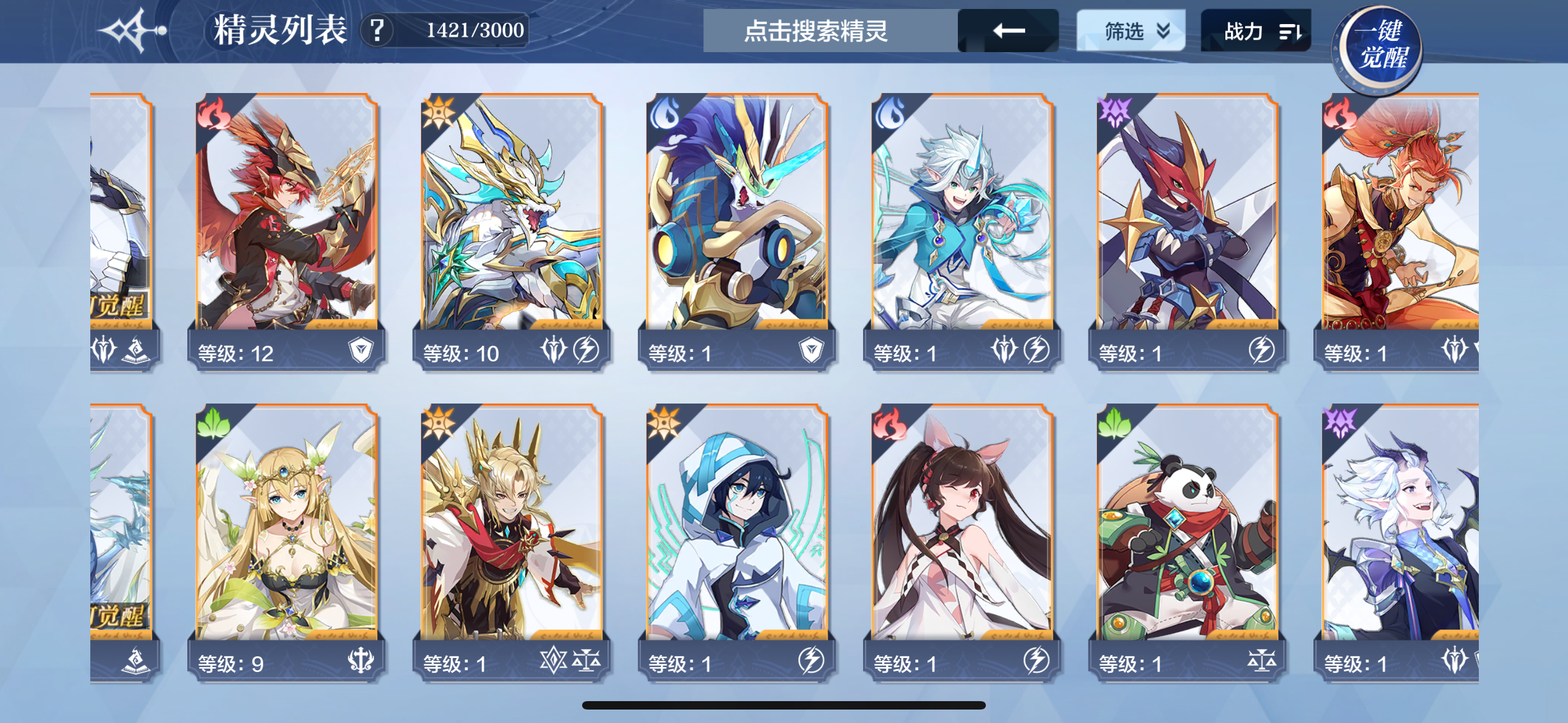Click water element badge on blue dragon card
Viewport: 1568px width, 723px height.
[x=664, y=113]
